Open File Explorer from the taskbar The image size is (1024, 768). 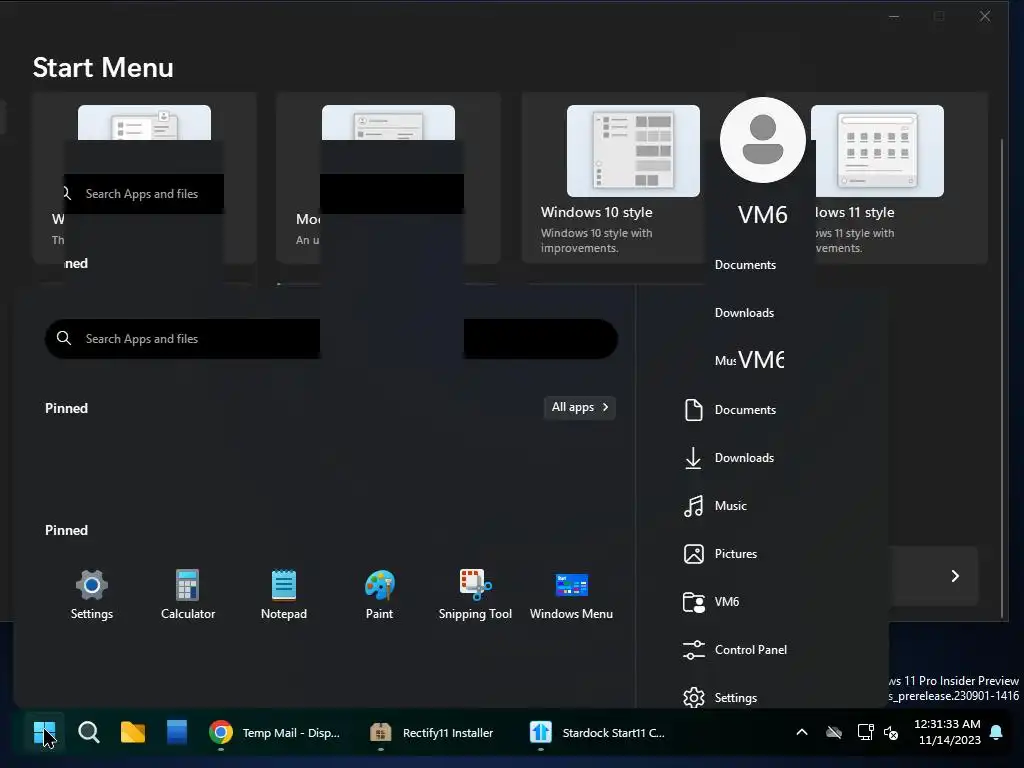[133, 733]
